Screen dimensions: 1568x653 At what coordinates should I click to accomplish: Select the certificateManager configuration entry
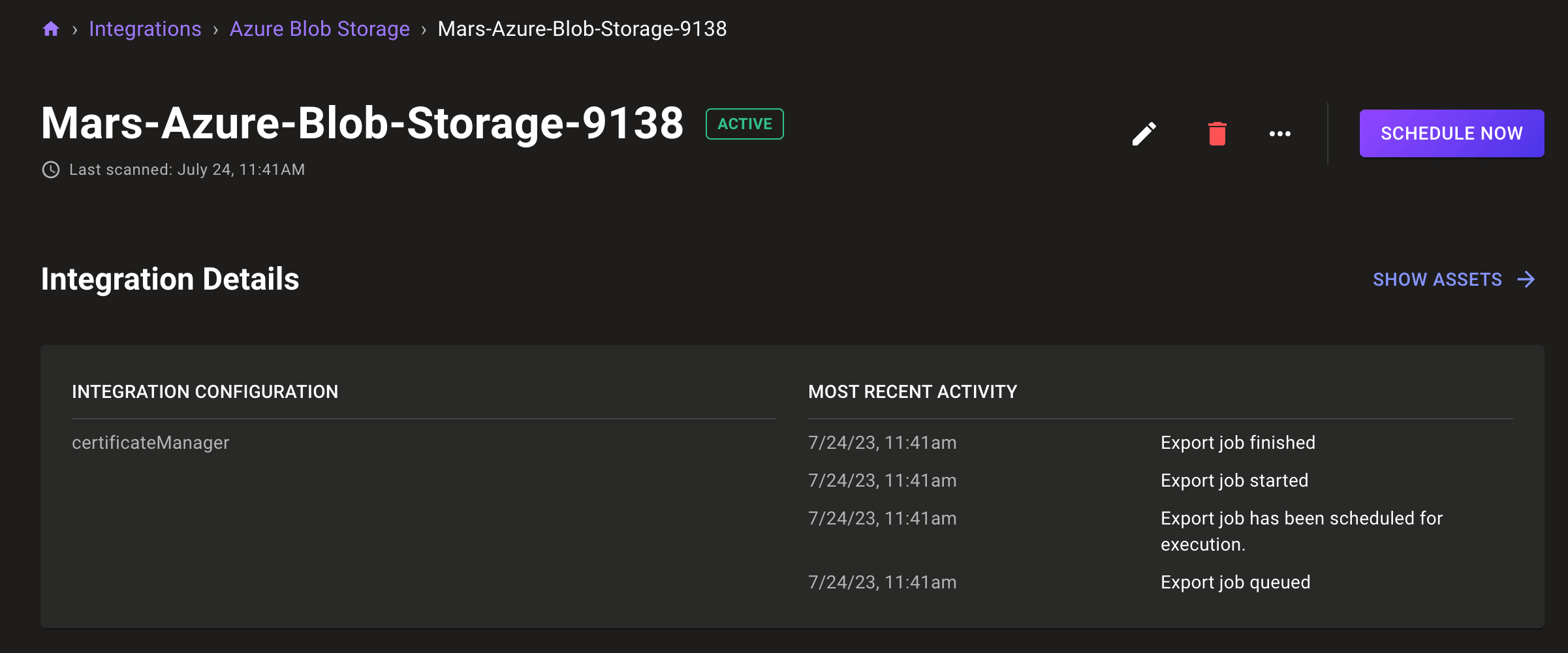click(x=151, y=443)
